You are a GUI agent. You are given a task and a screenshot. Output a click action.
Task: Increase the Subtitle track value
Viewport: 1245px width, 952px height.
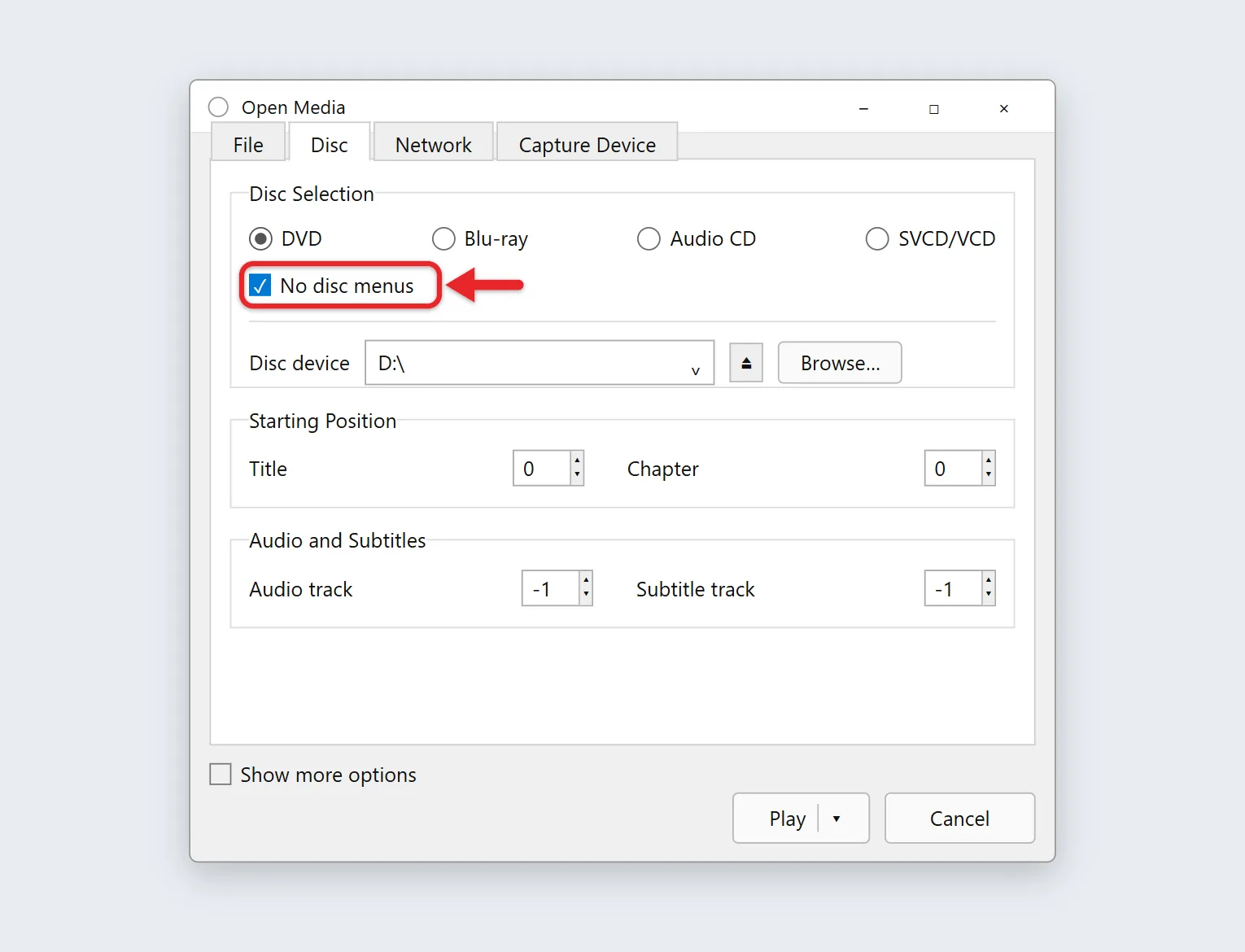click(x=989, y=580)
